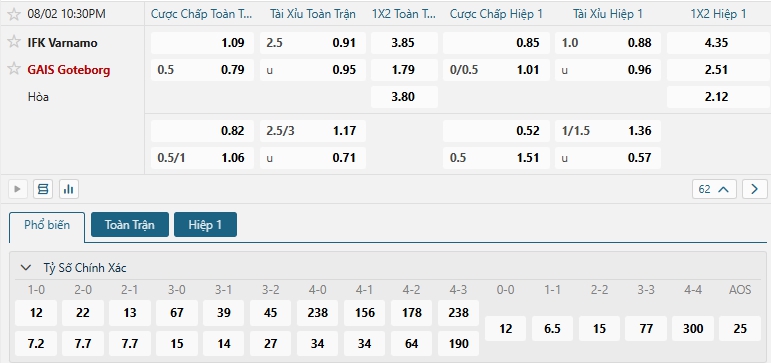Collapse the 62 markets counter

[x=714, y=189]
